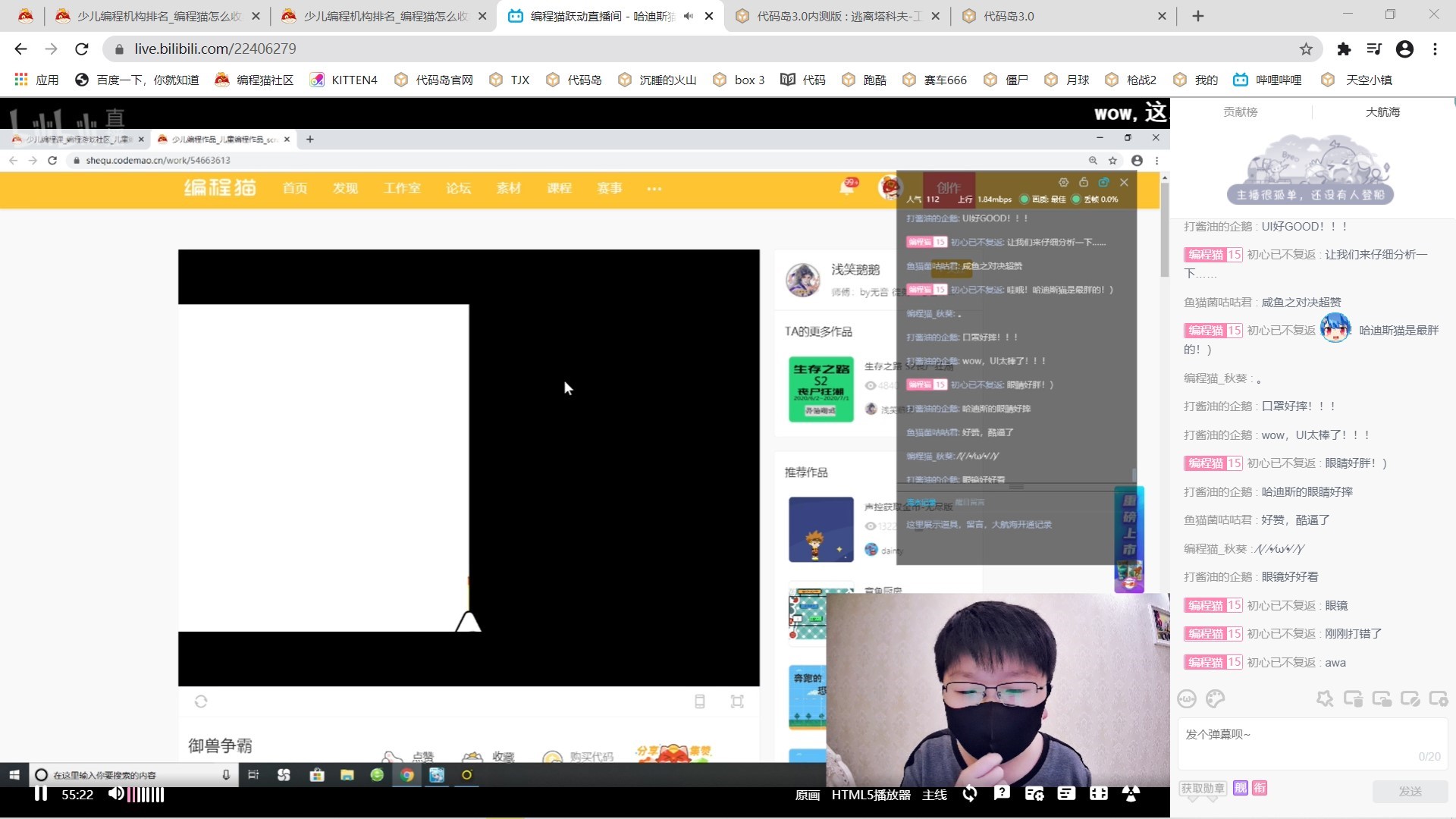Open danmaku settings in player bar
This screenshot has width=1456, height=819.
pyautogui.click(x=1034, y=794)
